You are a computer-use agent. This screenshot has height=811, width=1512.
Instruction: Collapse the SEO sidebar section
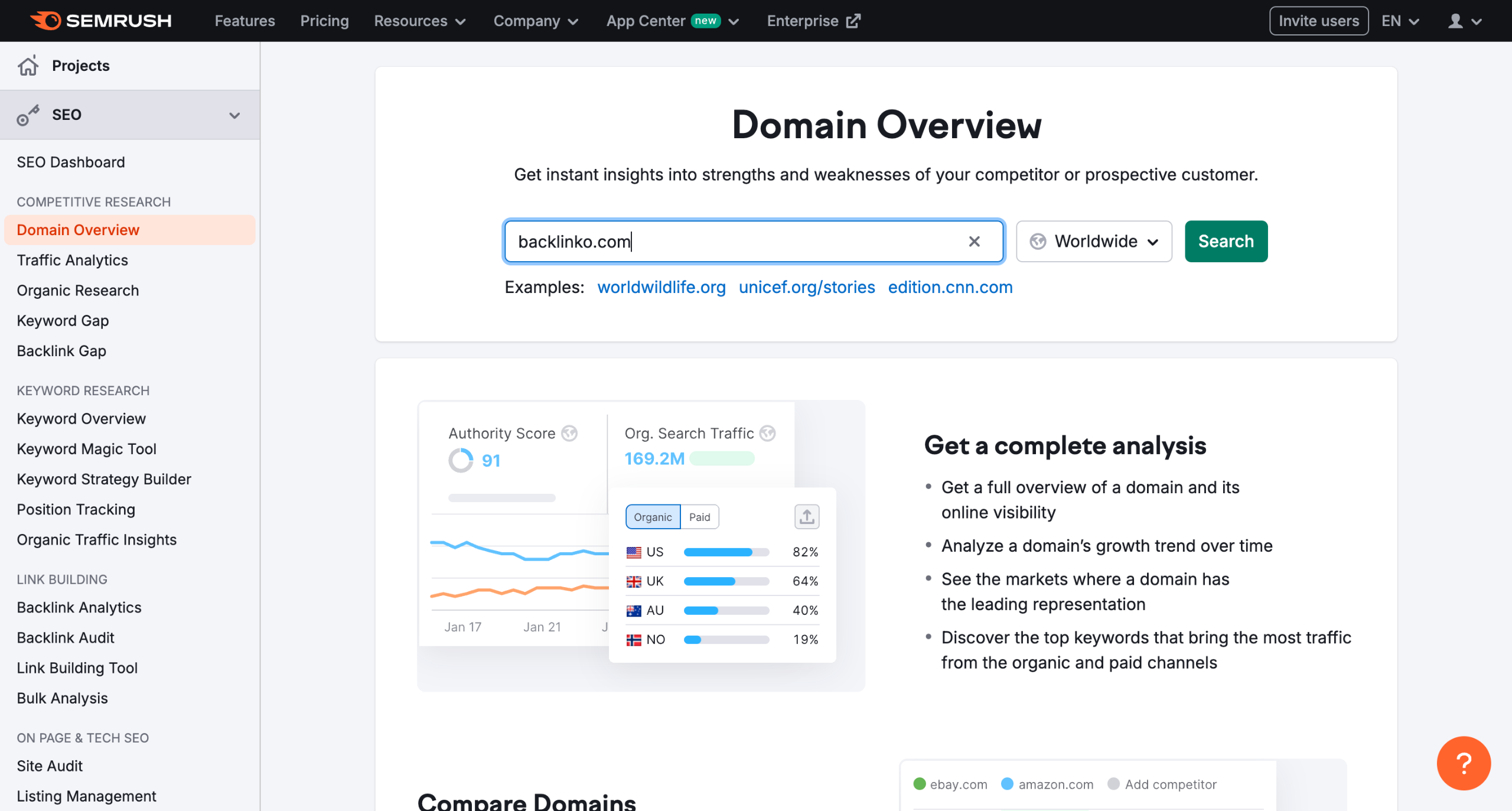tap(234, 115)
